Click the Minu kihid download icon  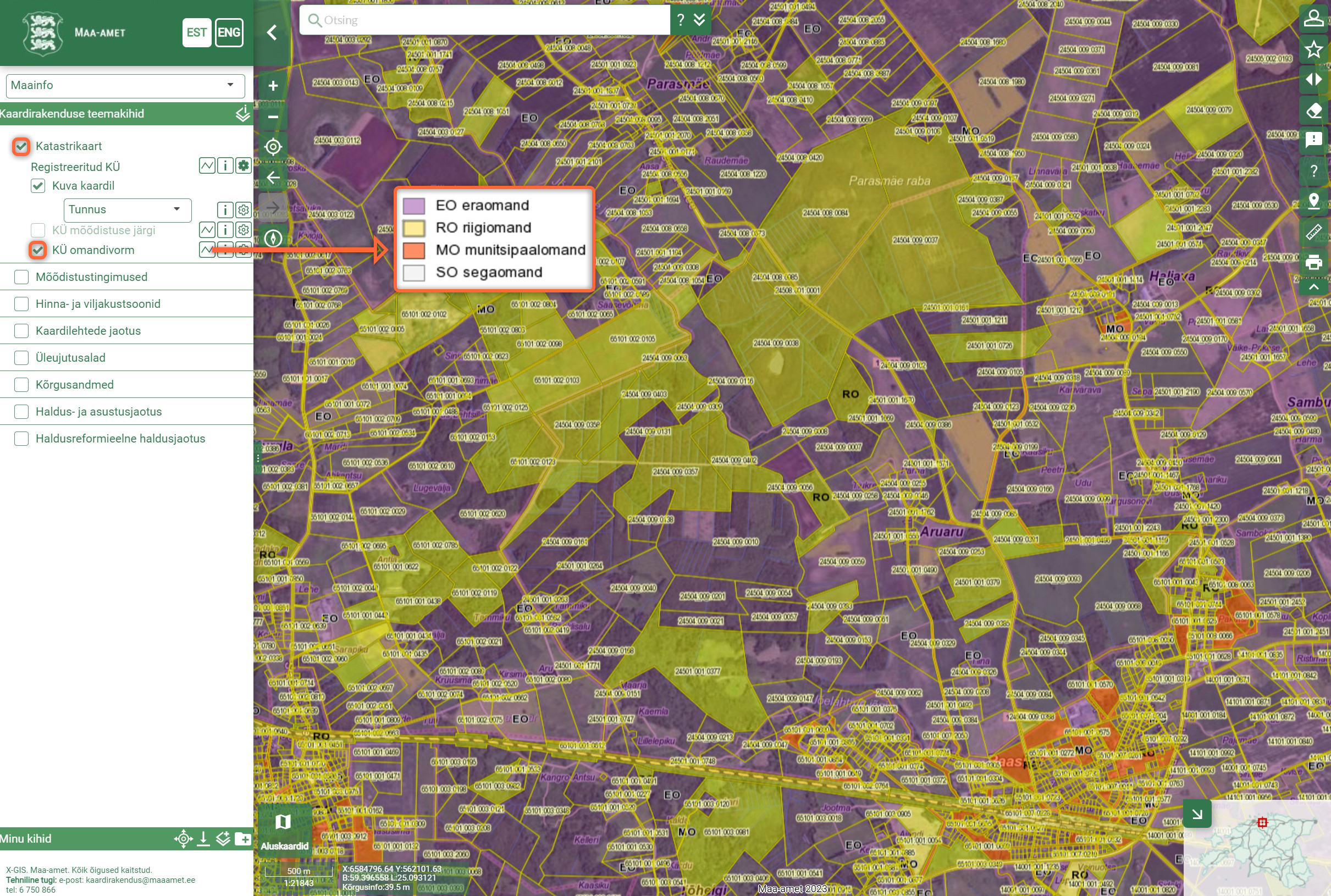(203, 839)
